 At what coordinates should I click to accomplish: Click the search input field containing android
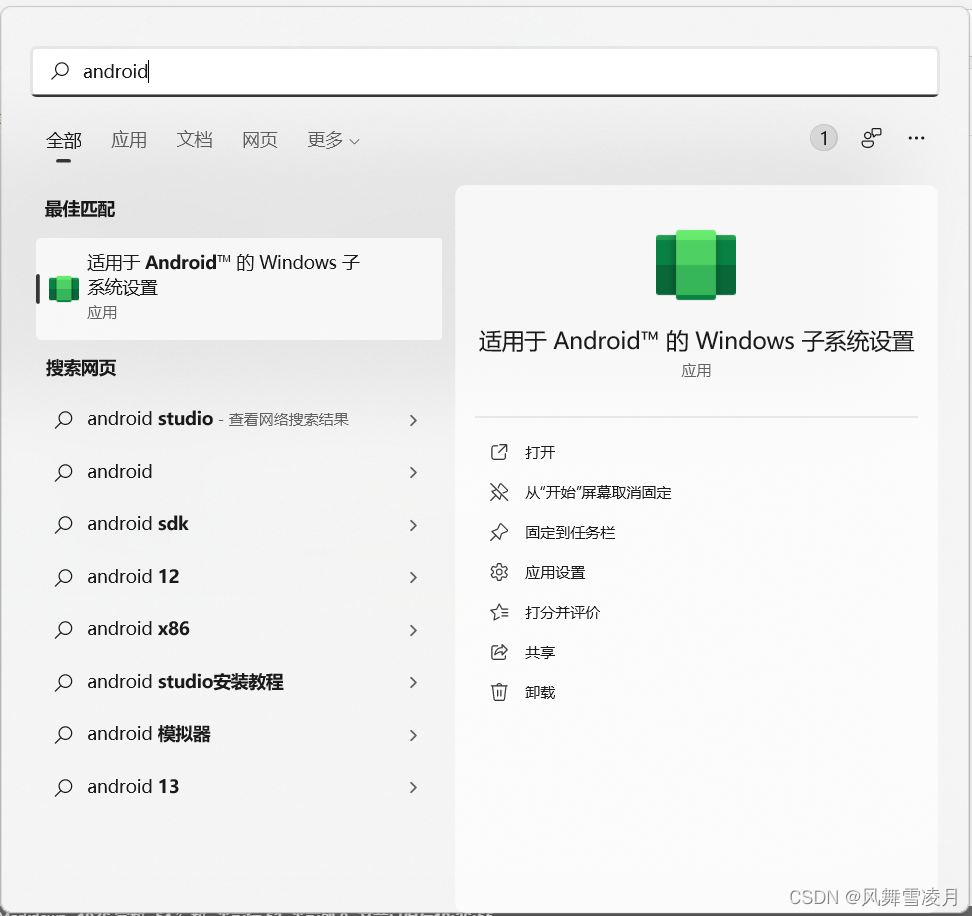coord(485,71)
